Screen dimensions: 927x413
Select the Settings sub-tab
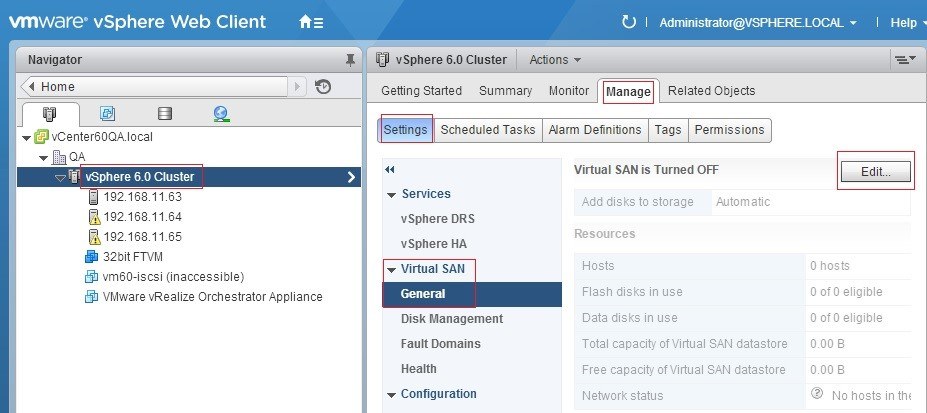click(x=405, y=130)
